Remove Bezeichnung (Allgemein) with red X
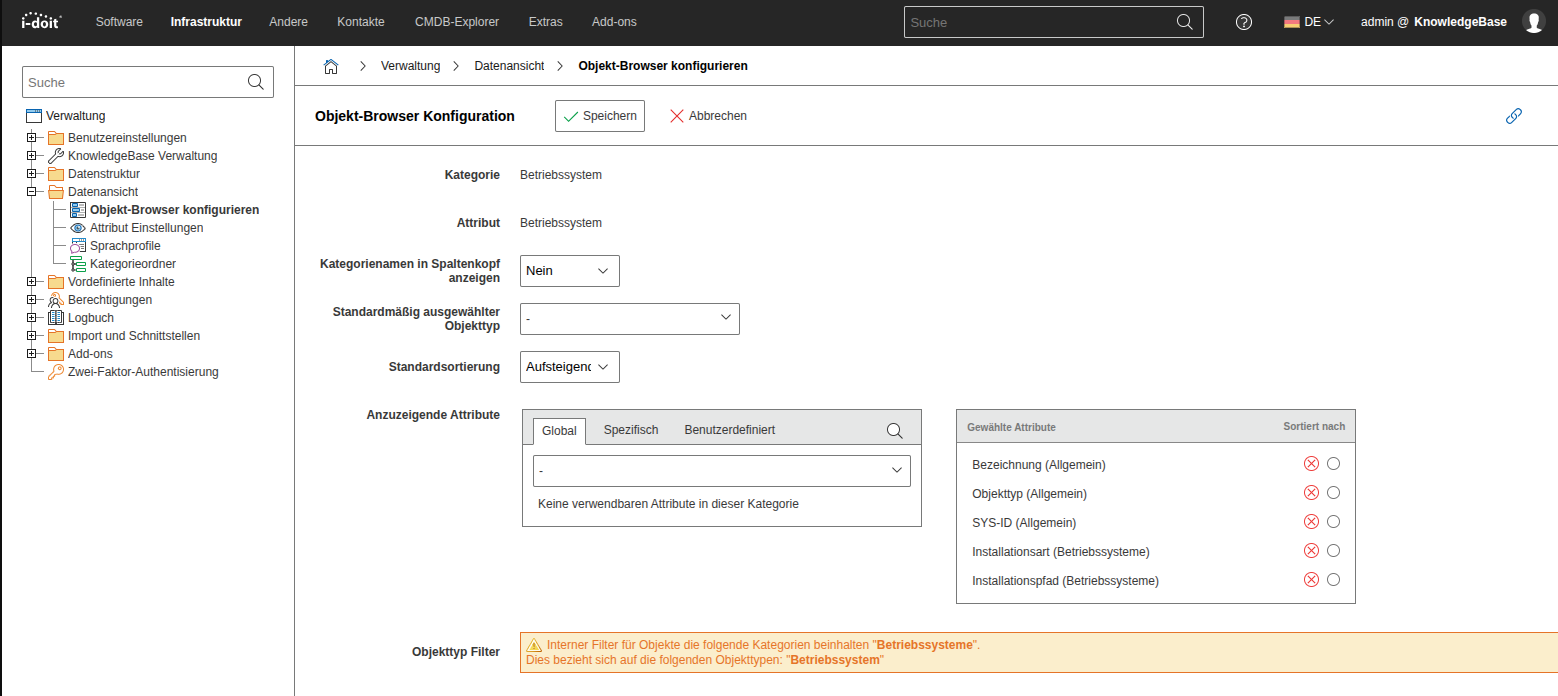Viewport: 1558px width, 696px height. (1311, 464)
